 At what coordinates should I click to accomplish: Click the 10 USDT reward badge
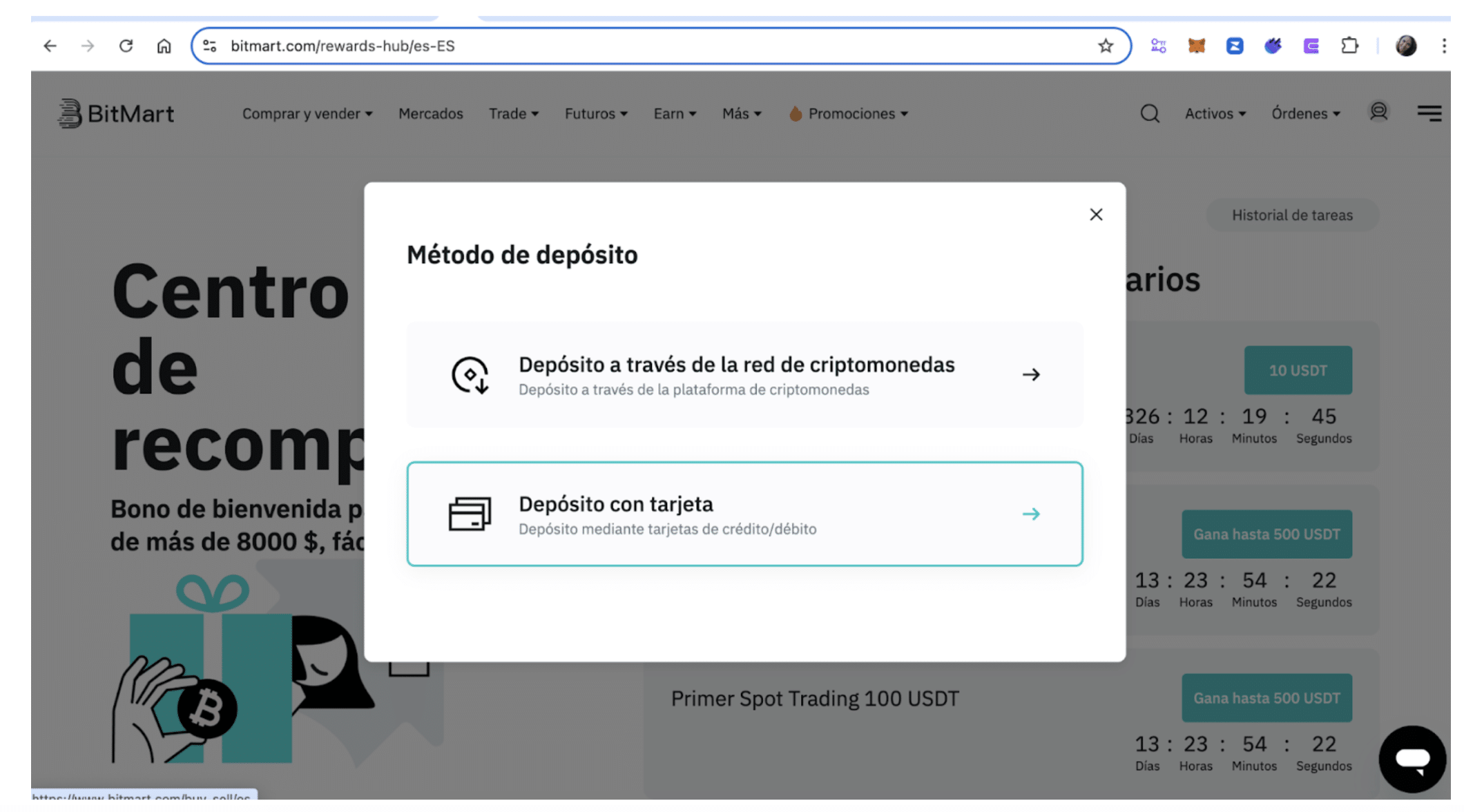[1298, 370]
